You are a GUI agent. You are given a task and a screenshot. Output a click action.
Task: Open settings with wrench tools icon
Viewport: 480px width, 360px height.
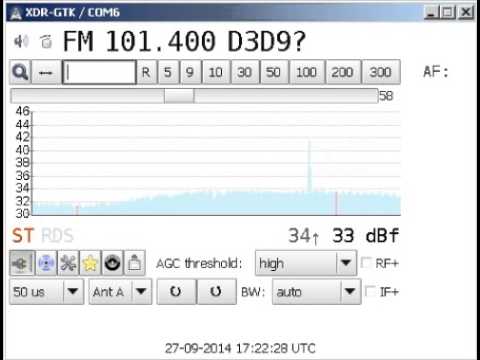point(68,263)
